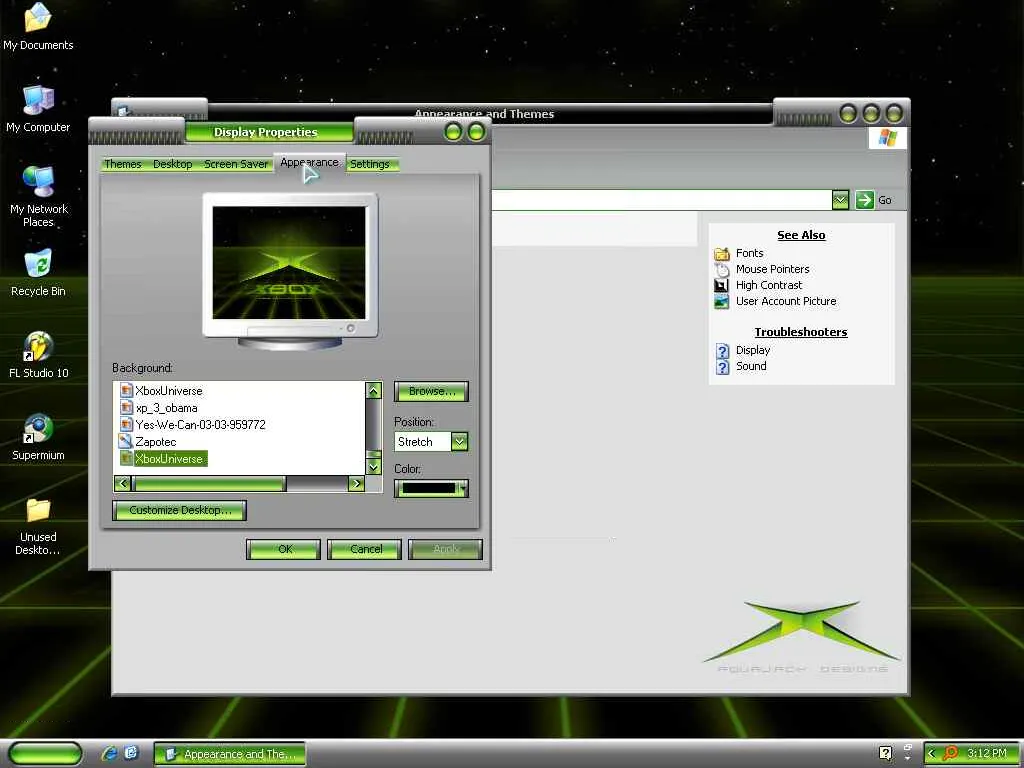Confirm with the OK button
The image size is (1024, 768).
tap(283, 549)
